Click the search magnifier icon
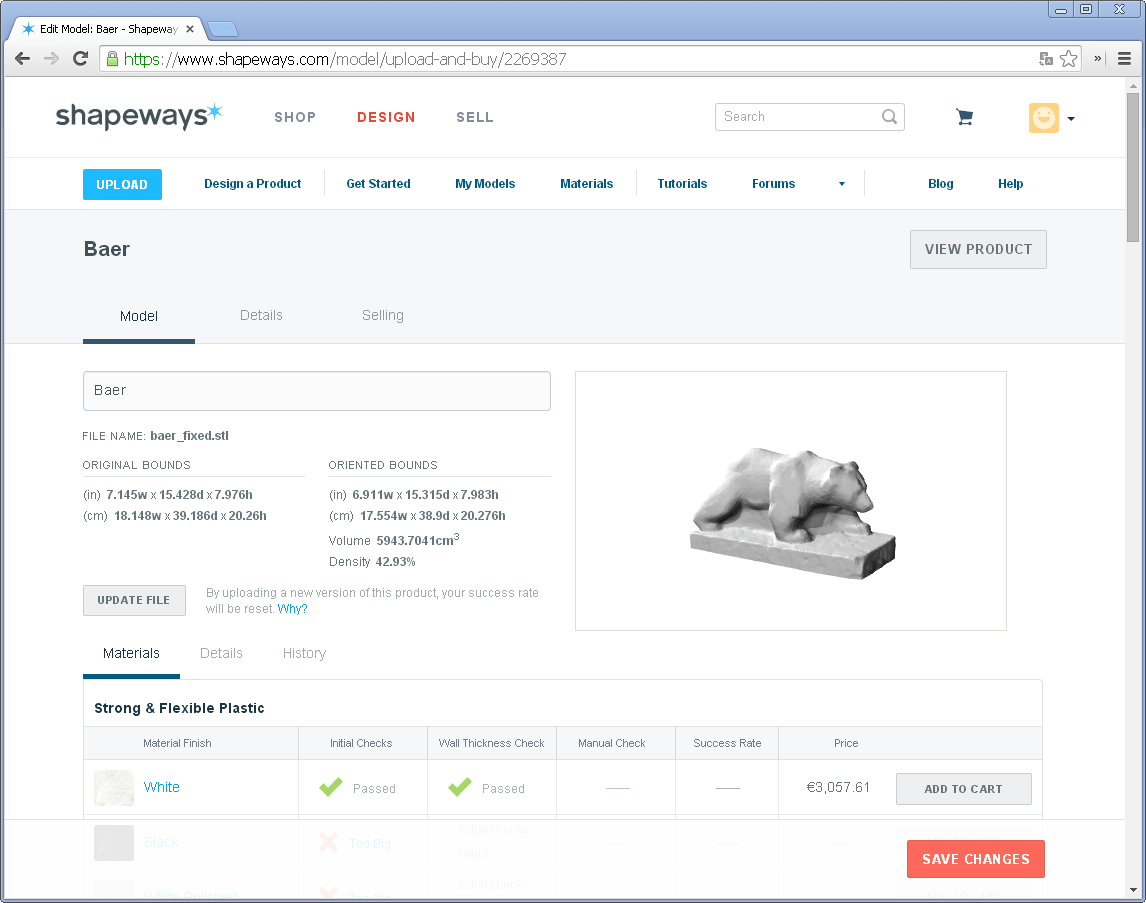Viewport: 1146px width, 903px height. [x=888, y=117]
